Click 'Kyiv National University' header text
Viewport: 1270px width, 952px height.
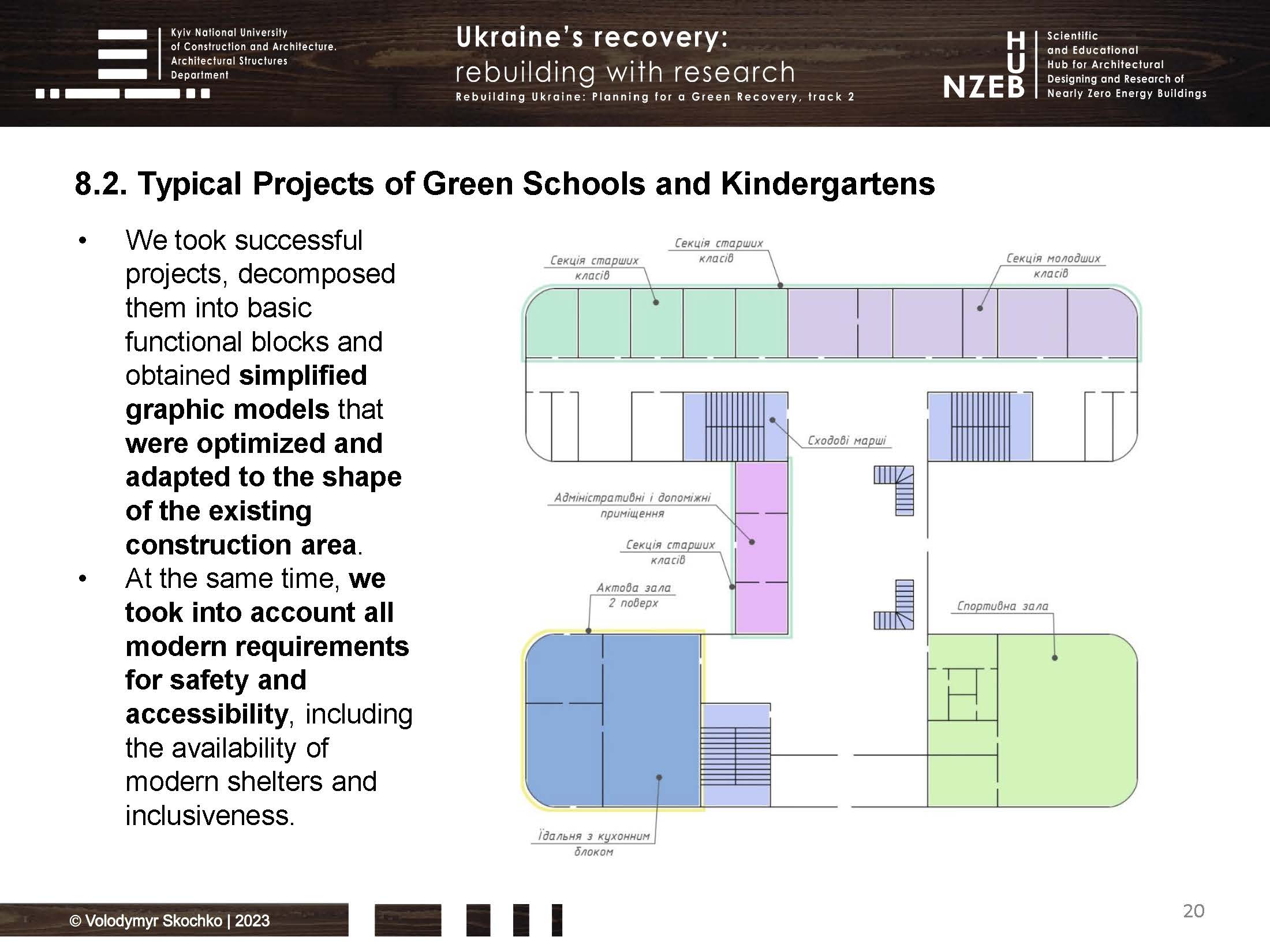(x=229, y=33)
